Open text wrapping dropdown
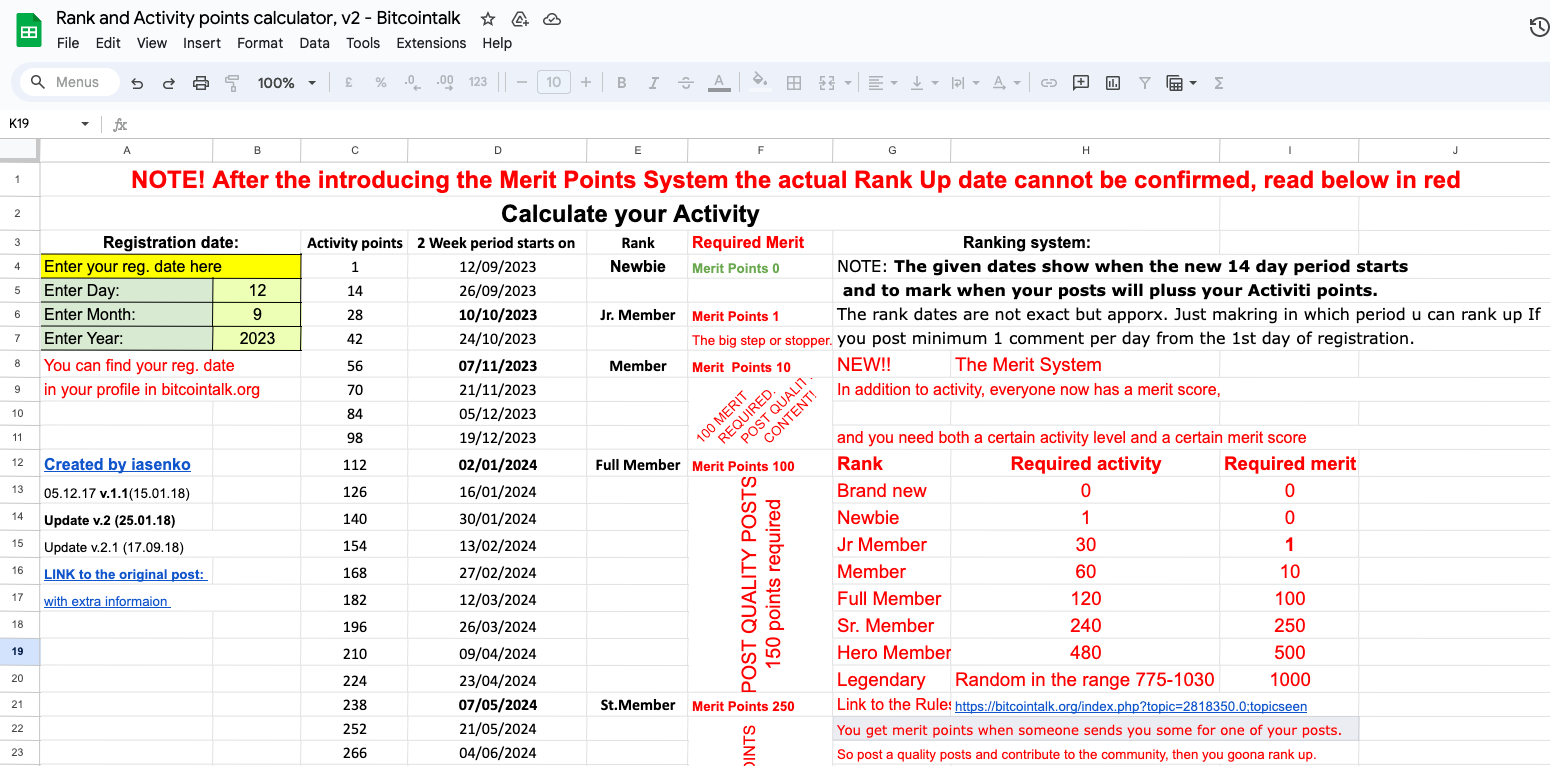The width and height of the screenshot is (1550, 766). point(964,83)
